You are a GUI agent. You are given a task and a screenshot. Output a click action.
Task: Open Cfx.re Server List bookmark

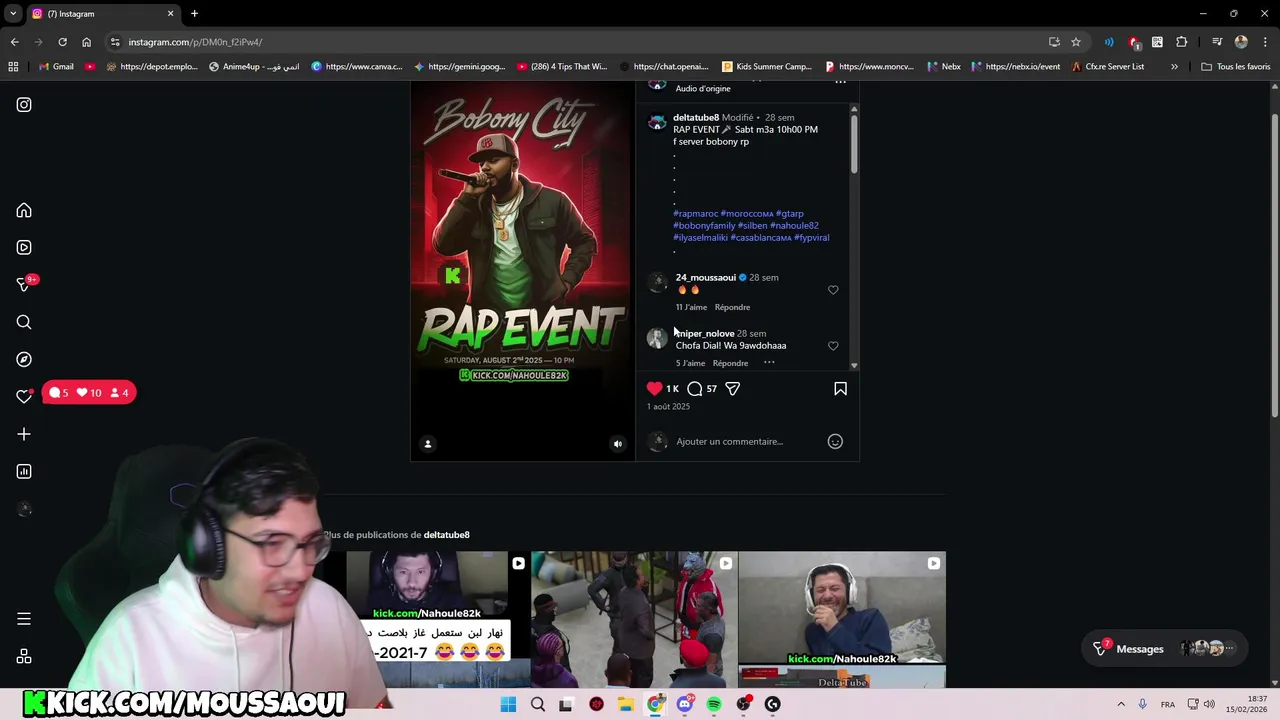[1107, 66]
